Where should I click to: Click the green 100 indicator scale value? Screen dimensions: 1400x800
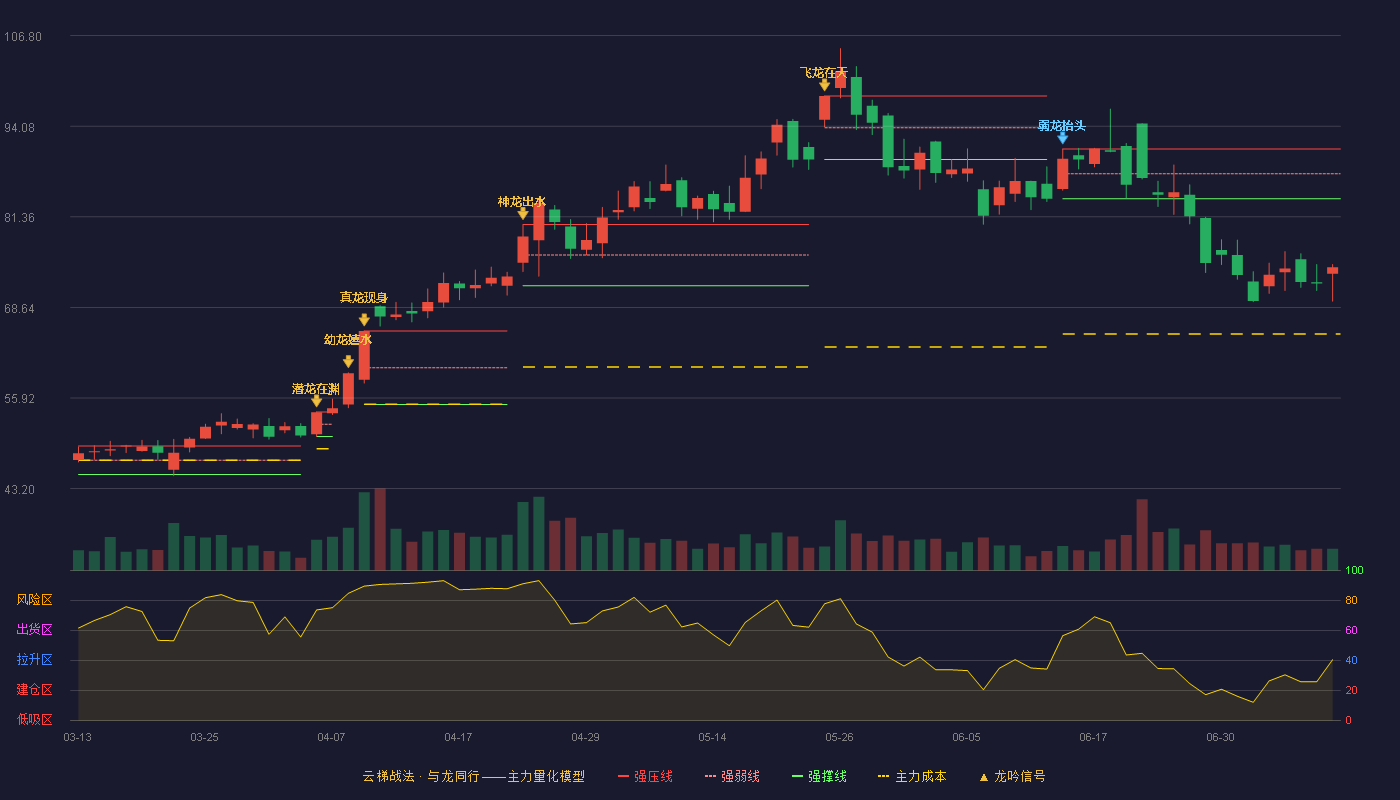tap(1354, 571)
